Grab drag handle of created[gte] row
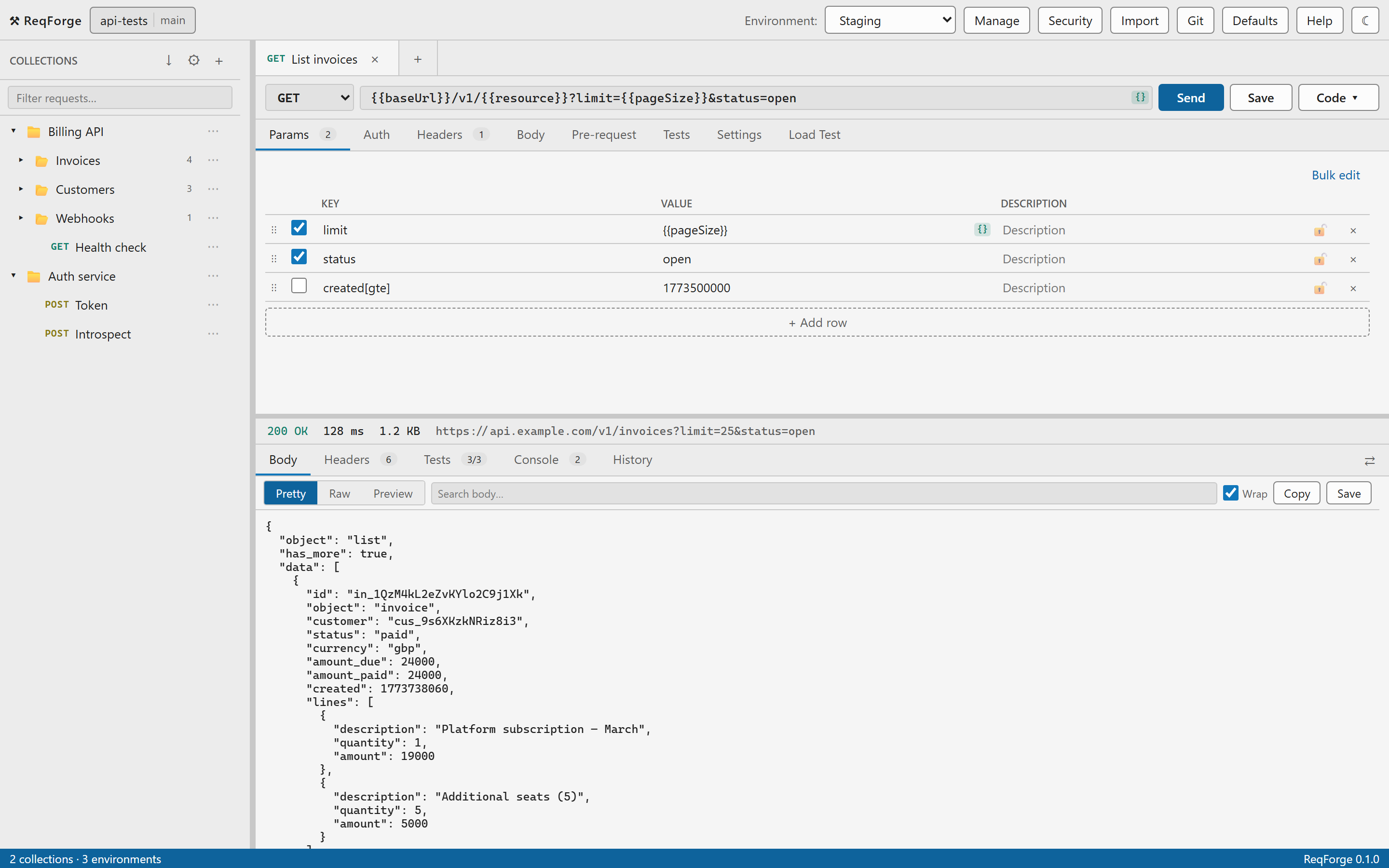This screenshot has width=1389, height=868. coord(274,287)
